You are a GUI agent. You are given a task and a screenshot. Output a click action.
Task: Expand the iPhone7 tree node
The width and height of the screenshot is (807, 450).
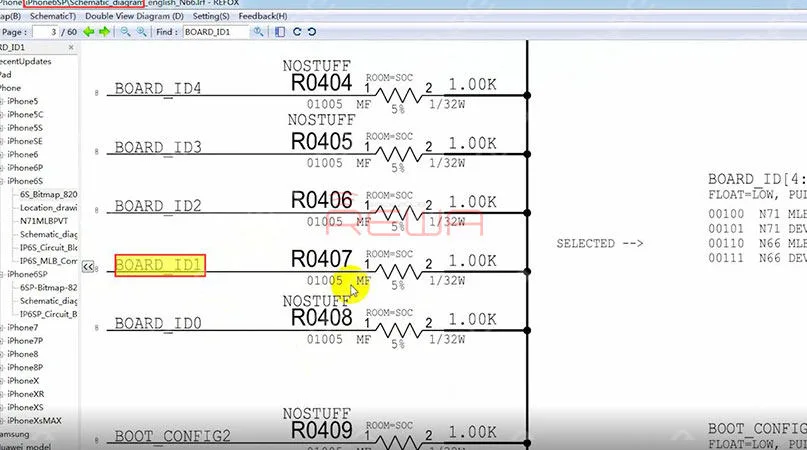(x=2, y=328)
